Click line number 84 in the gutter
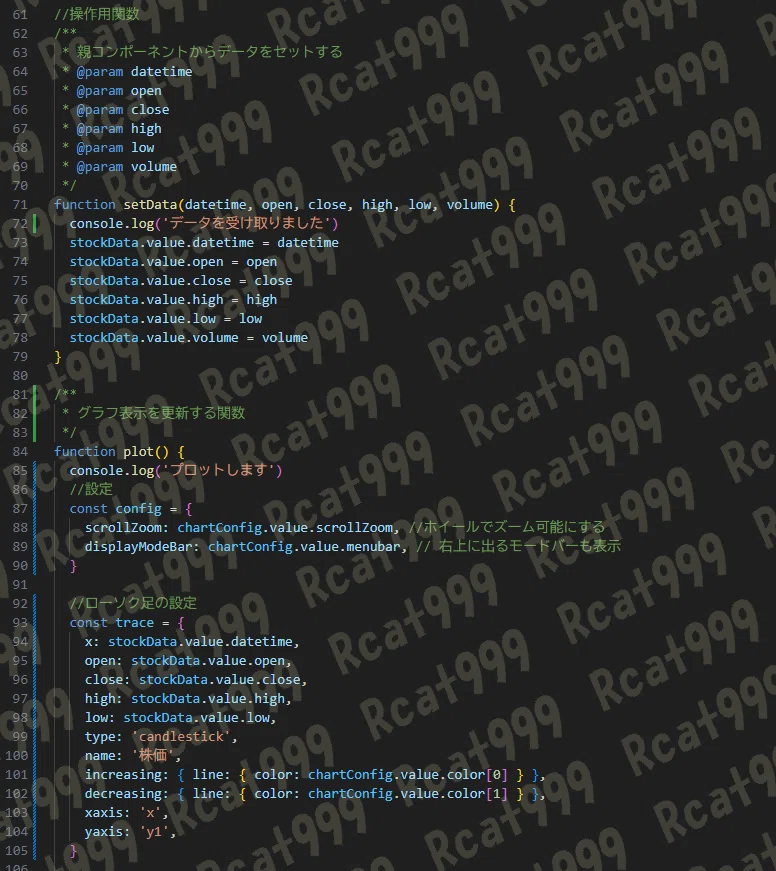 [20, 452]
